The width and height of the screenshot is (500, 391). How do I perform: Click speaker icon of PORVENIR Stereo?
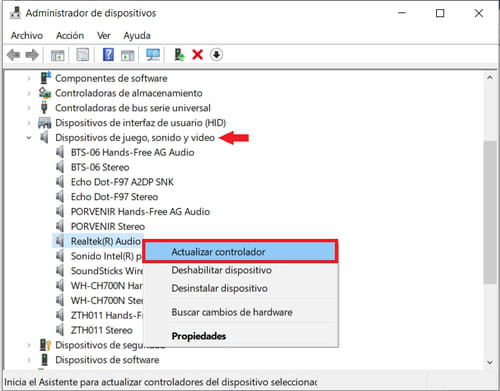pyautogui.click(x=60, y=226)
